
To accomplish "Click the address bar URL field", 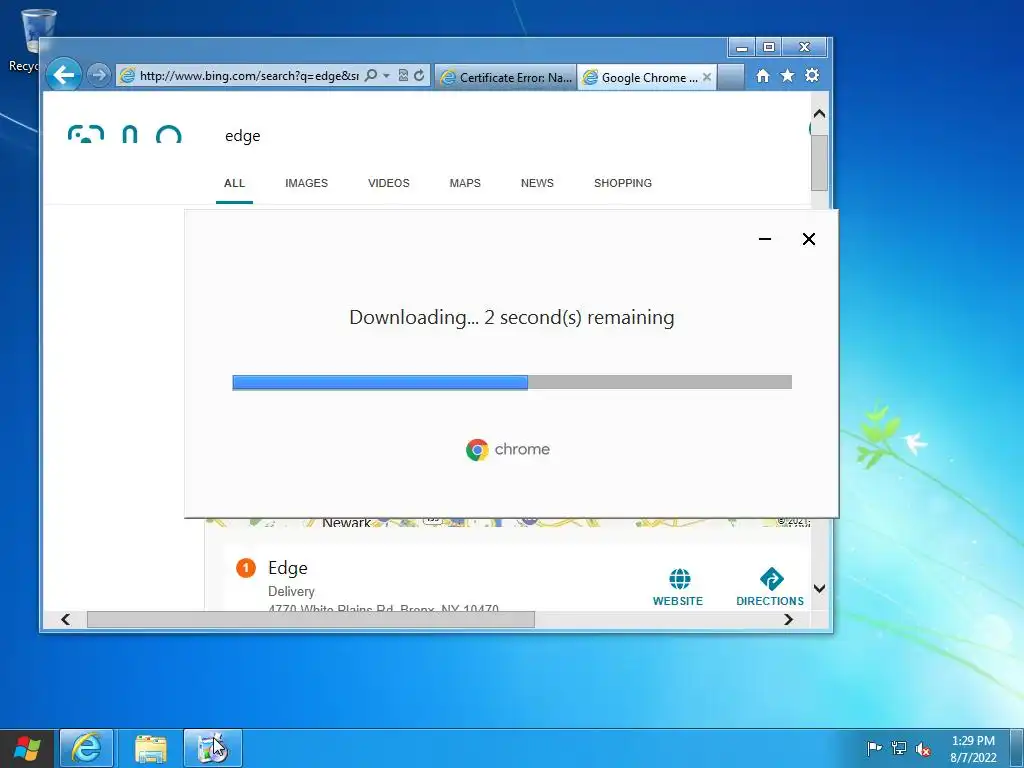I will coord(249,76).
